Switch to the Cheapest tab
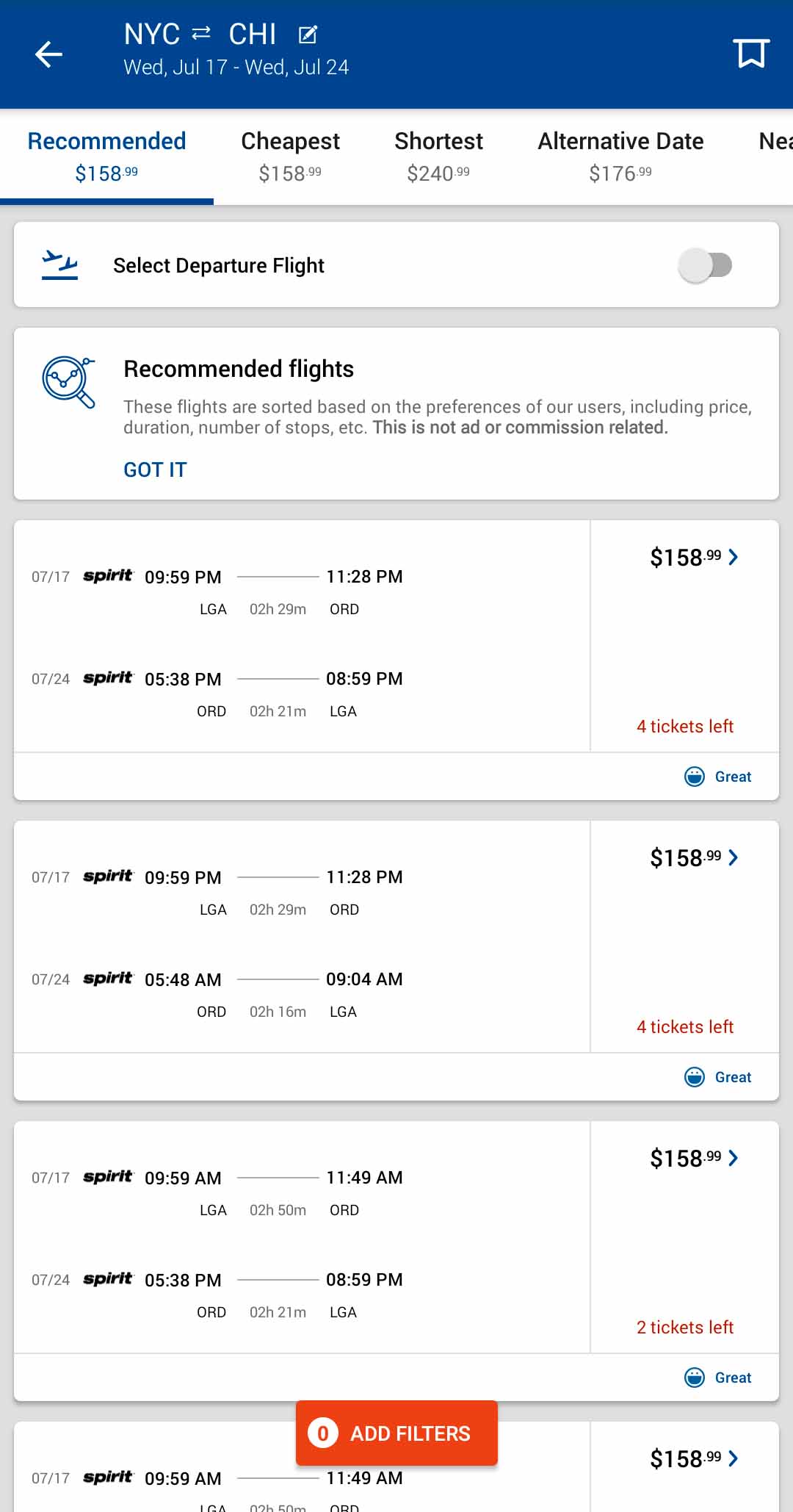The image size is (793, 1512). tap(290, 155)
